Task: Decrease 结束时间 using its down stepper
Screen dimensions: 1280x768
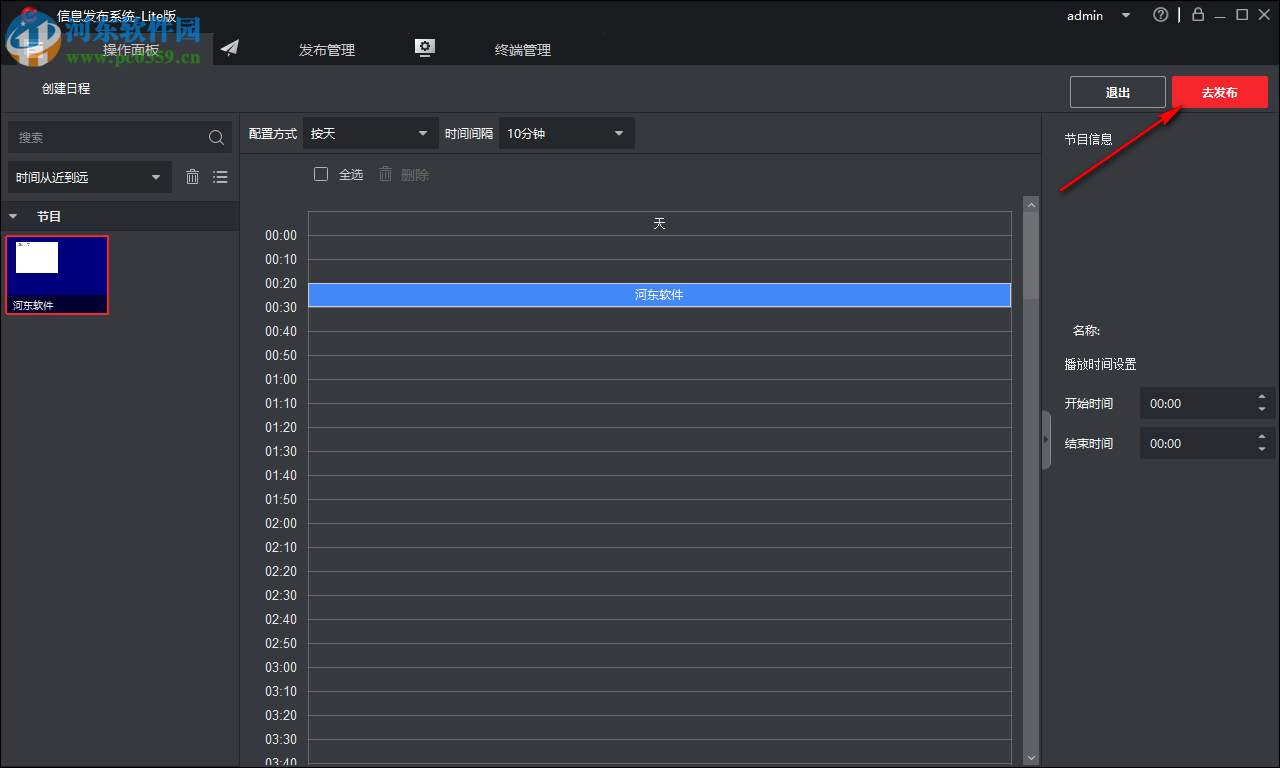Action: (1262, 449)
